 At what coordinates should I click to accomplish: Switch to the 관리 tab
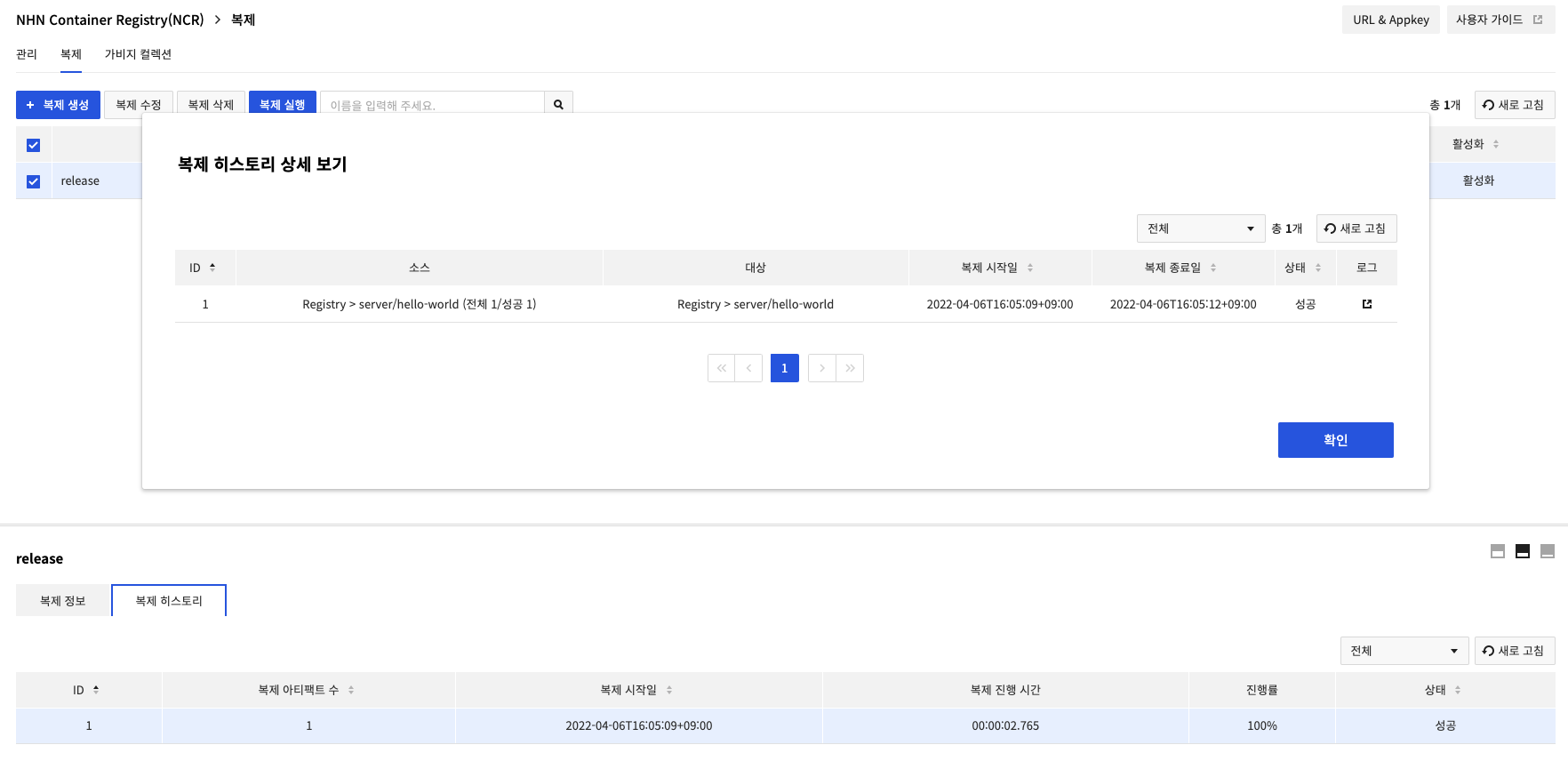pos(27,54)
